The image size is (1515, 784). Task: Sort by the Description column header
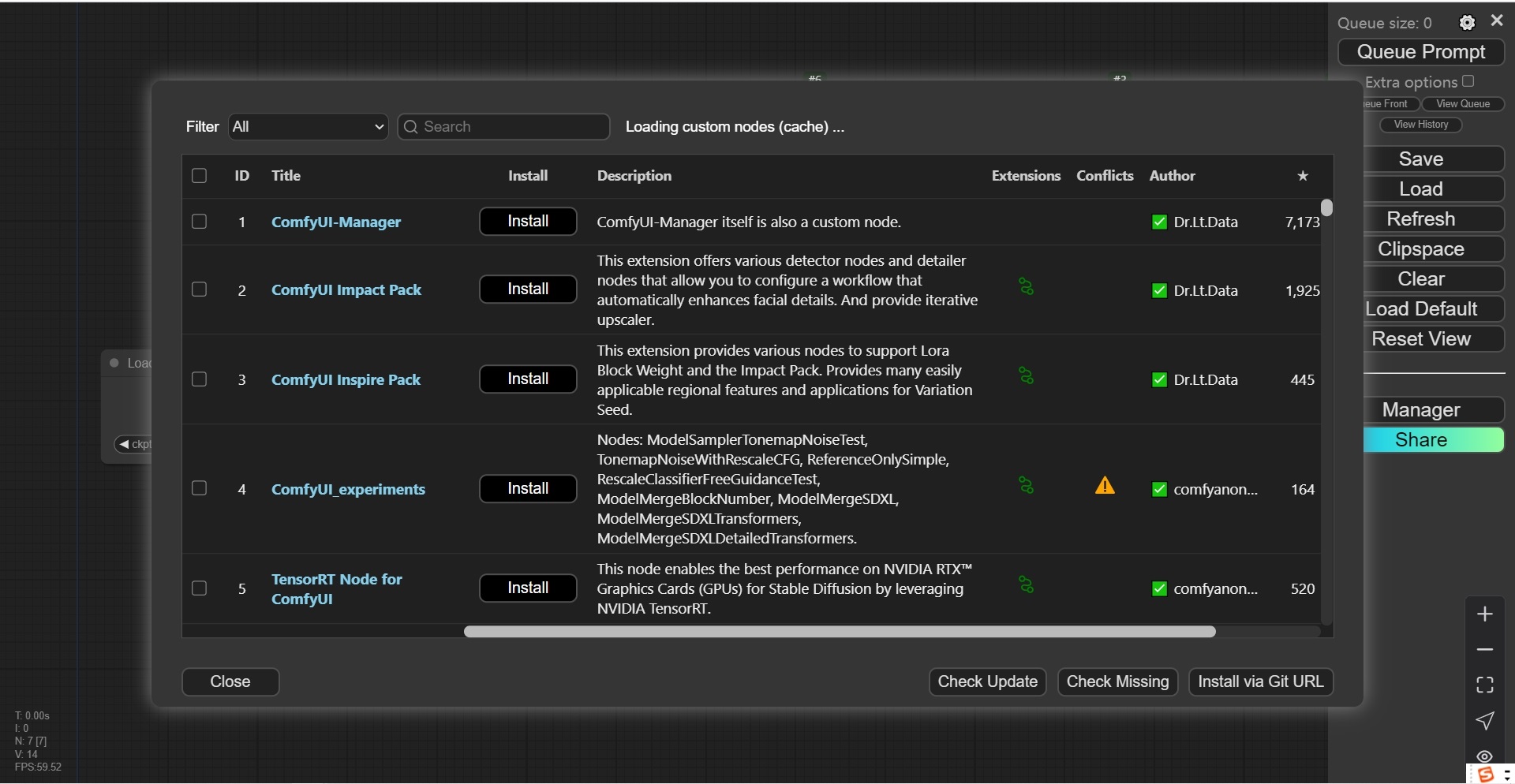634,176
